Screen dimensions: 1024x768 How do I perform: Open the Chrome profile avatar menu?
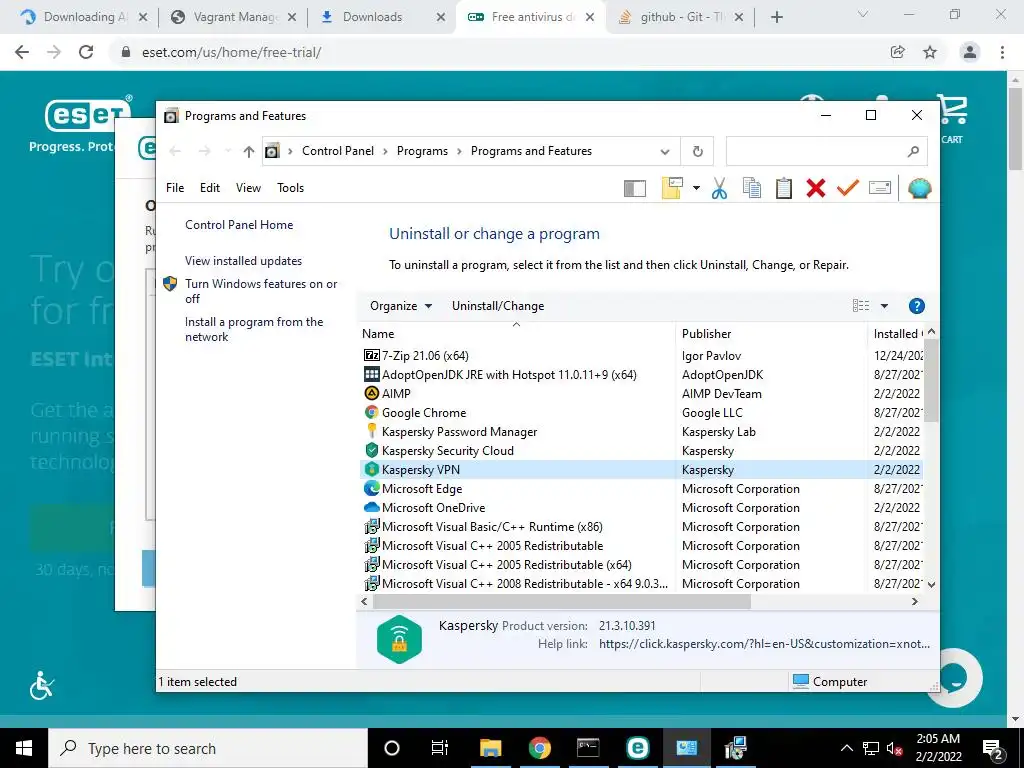[970, 52]
